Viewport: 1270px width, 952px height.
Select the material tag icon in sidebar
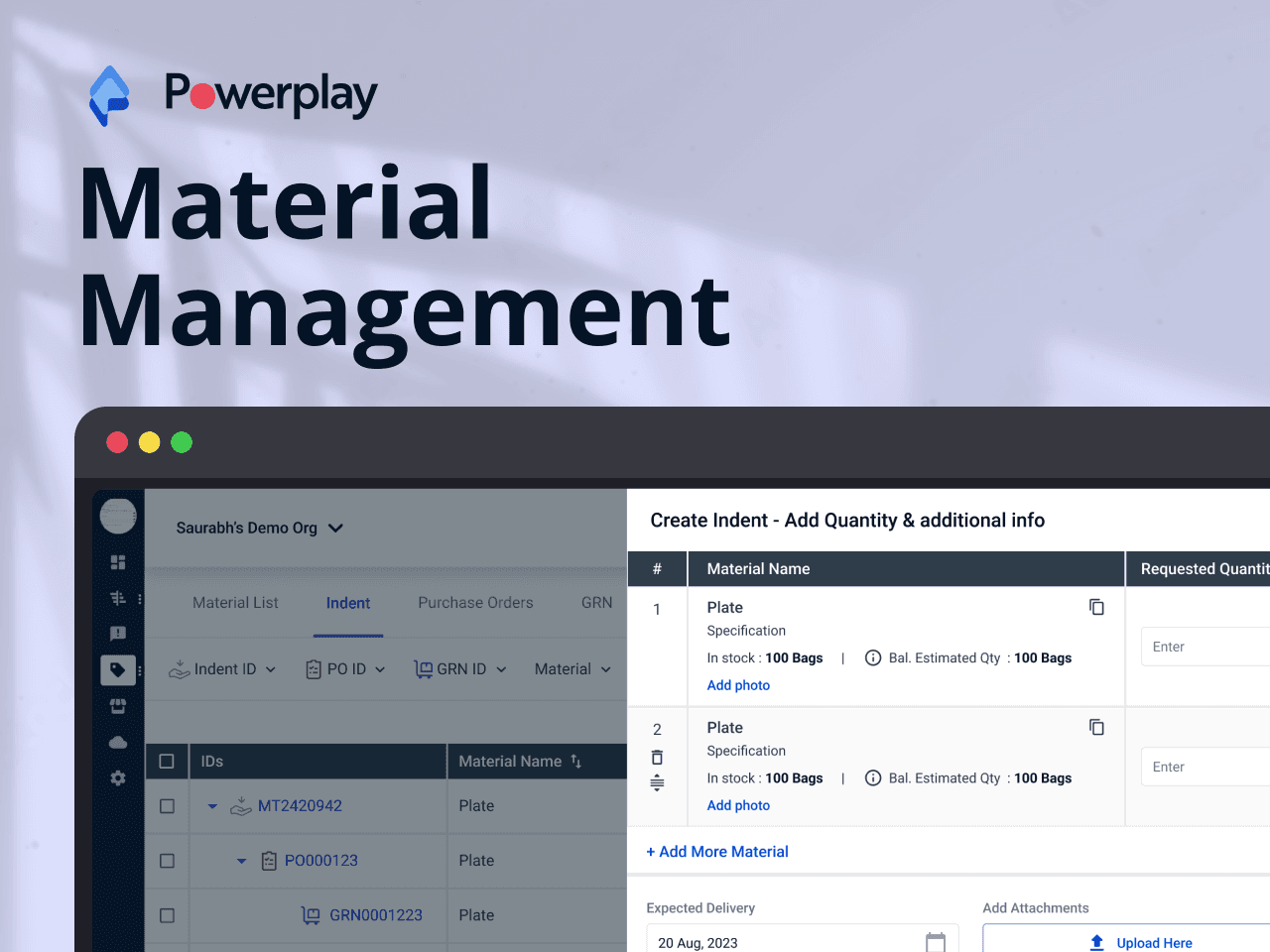coord(118,670)
